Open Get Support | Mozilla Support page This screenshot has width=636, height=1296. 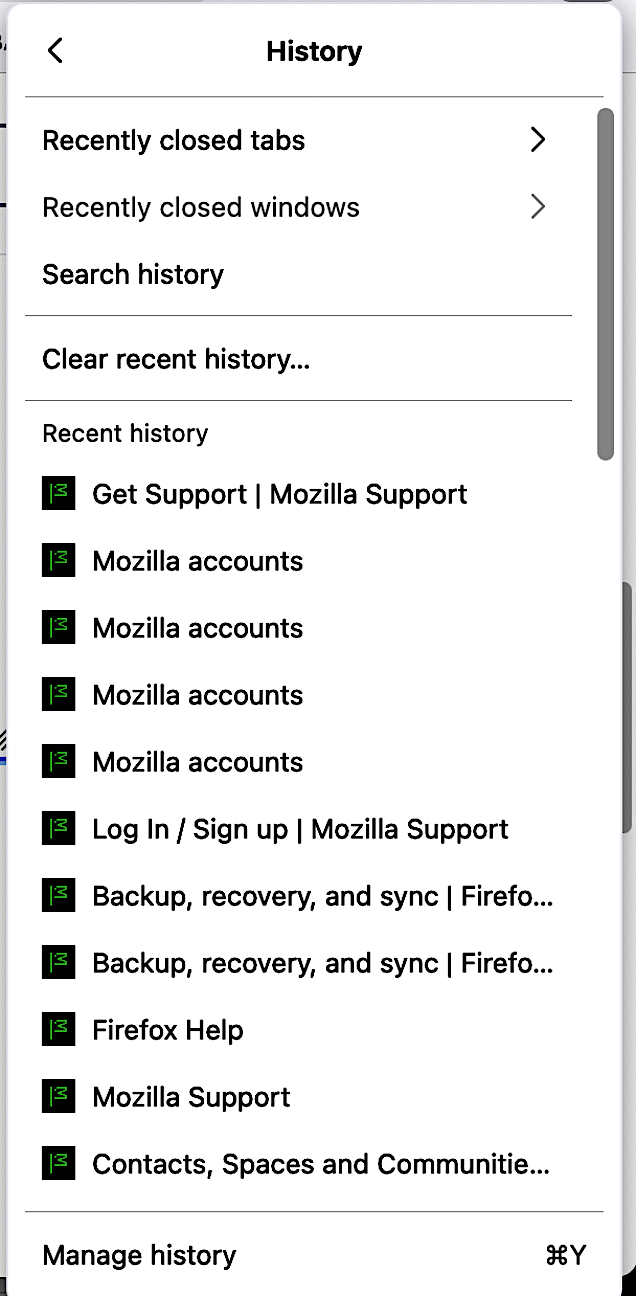click(298, 494)
